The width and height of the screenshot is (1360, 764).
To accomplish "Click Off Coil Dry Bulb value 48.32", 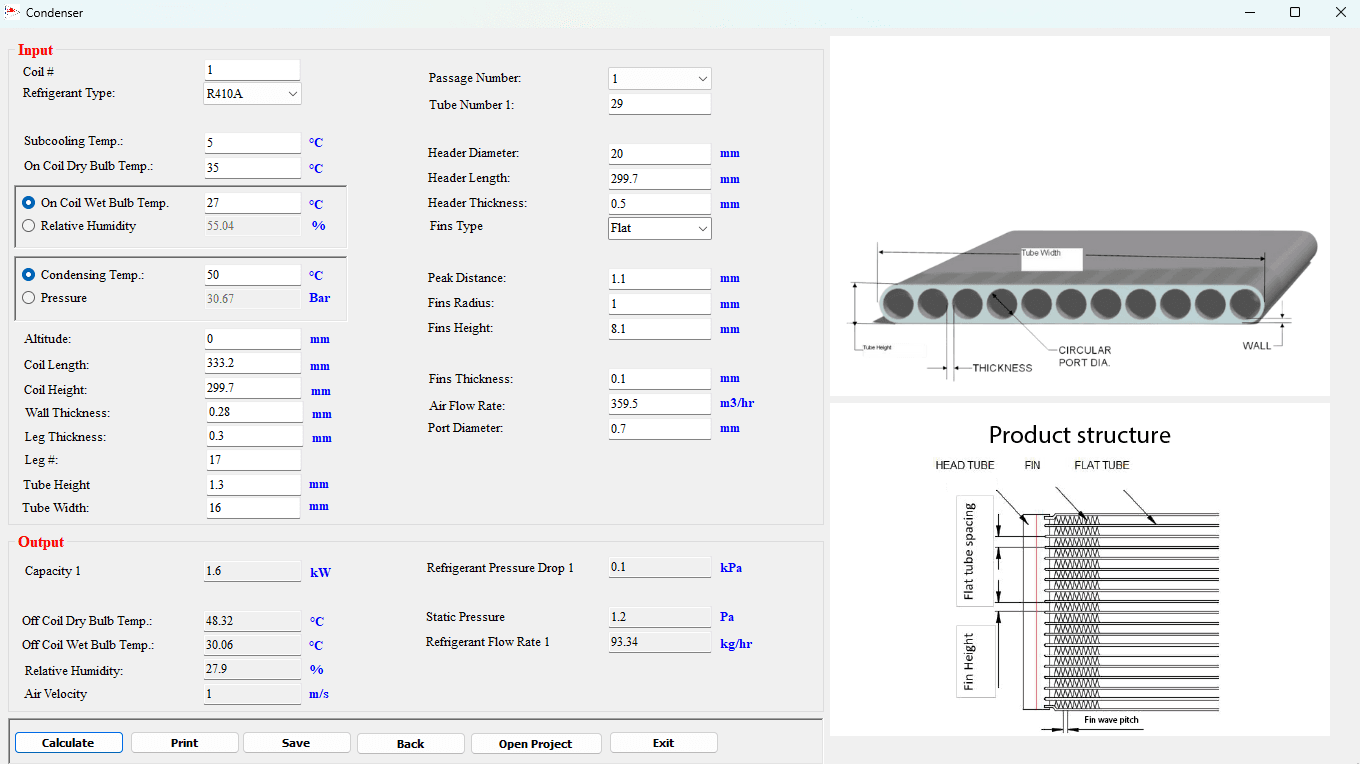I will [252, 622].
